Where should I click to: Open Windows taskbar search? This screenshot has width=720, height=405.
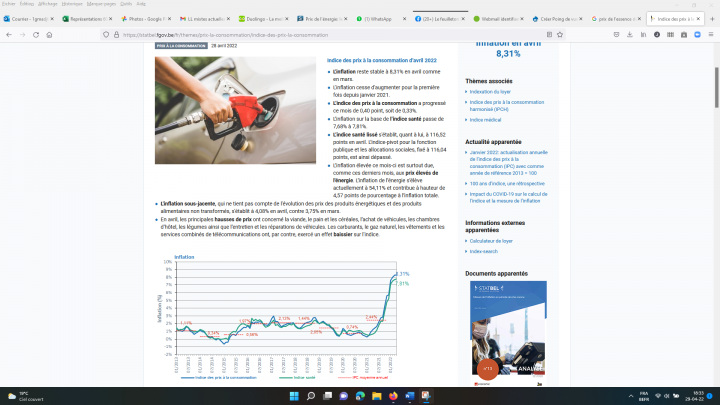pos(311,396)
